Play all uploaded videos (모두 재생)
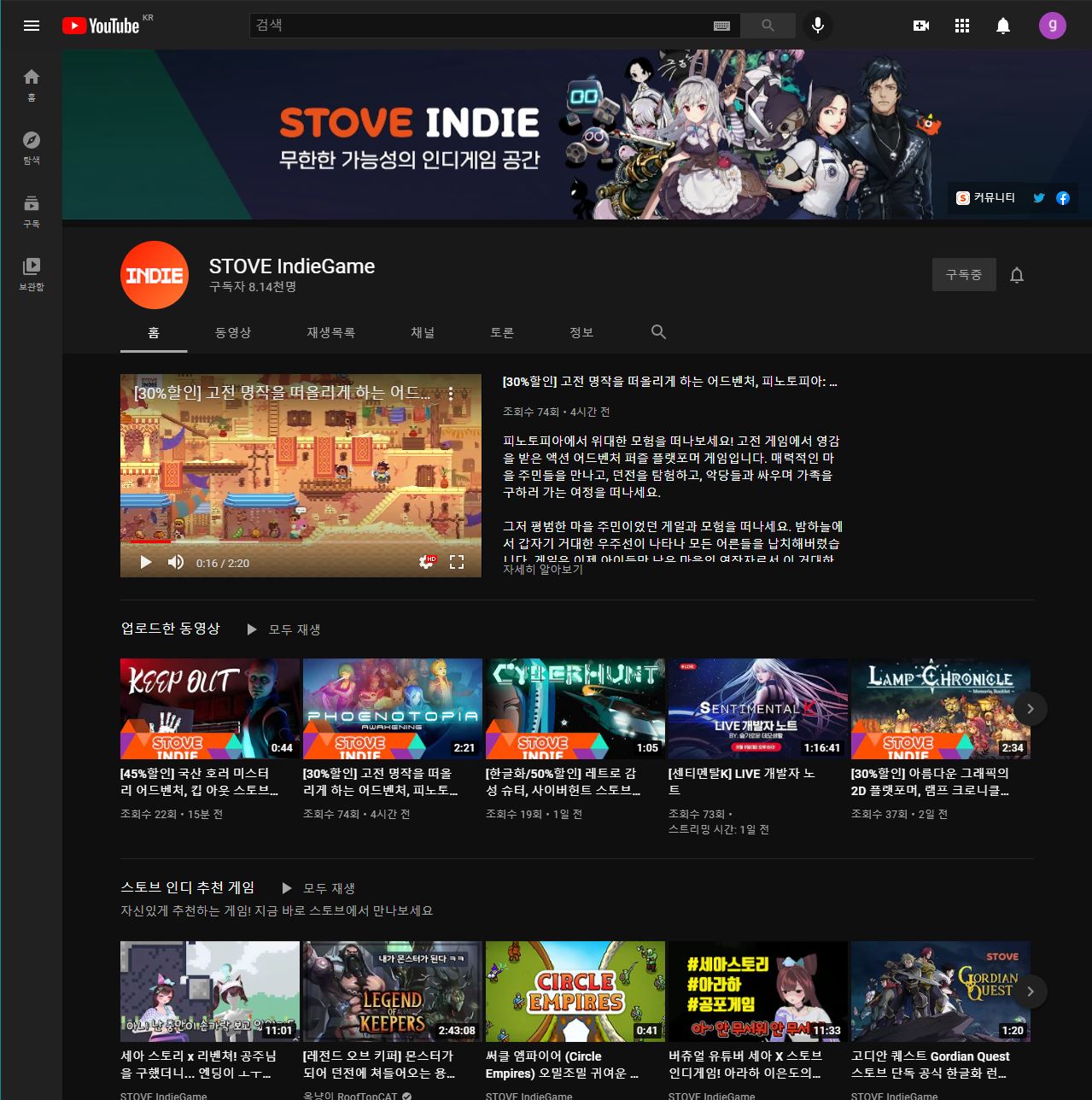The image size is (1092, 1100). pos(283,629)
